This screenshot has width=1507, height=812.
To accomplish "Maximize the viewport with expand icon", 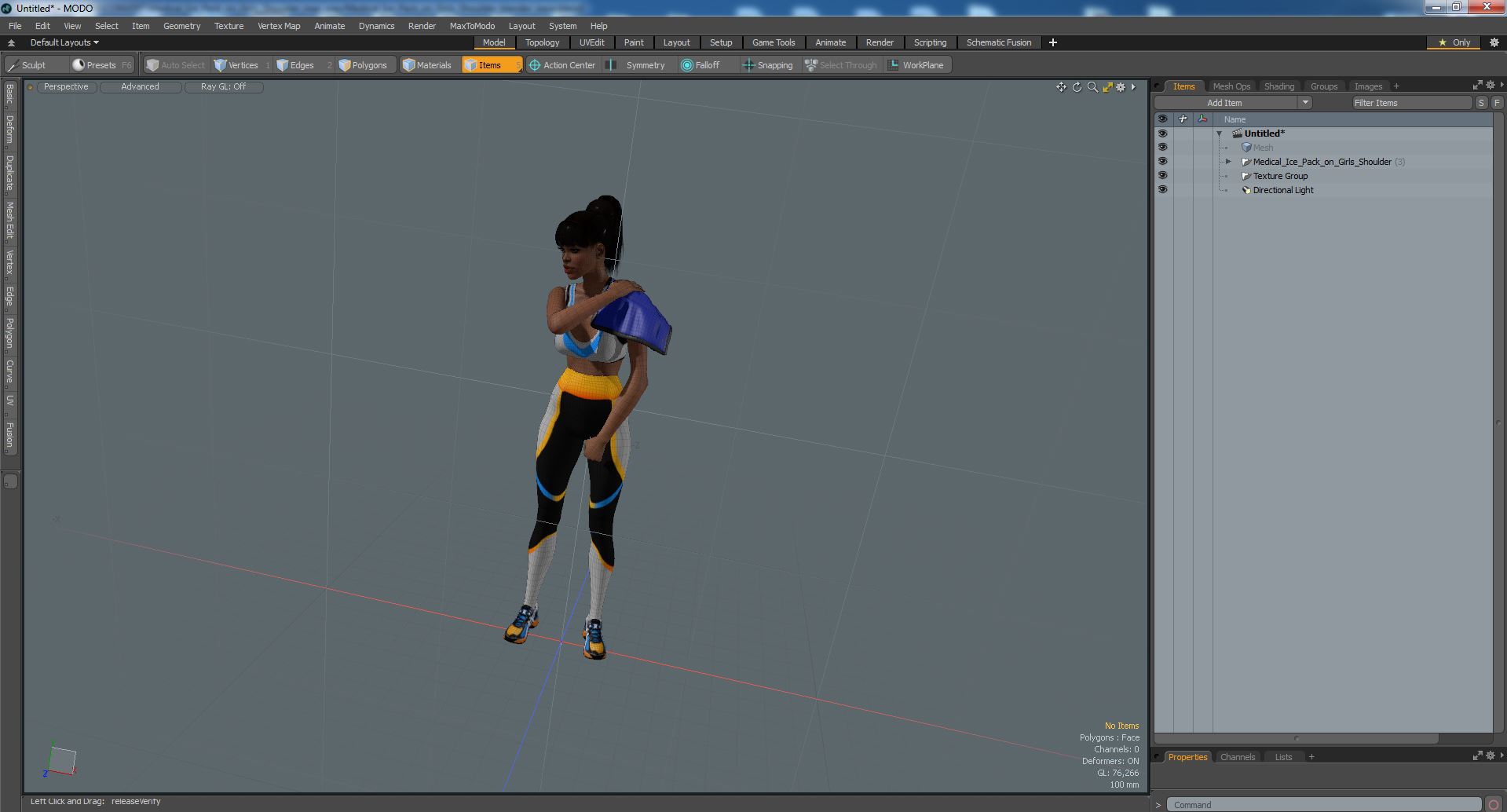I will click(x=1107, y=87).
